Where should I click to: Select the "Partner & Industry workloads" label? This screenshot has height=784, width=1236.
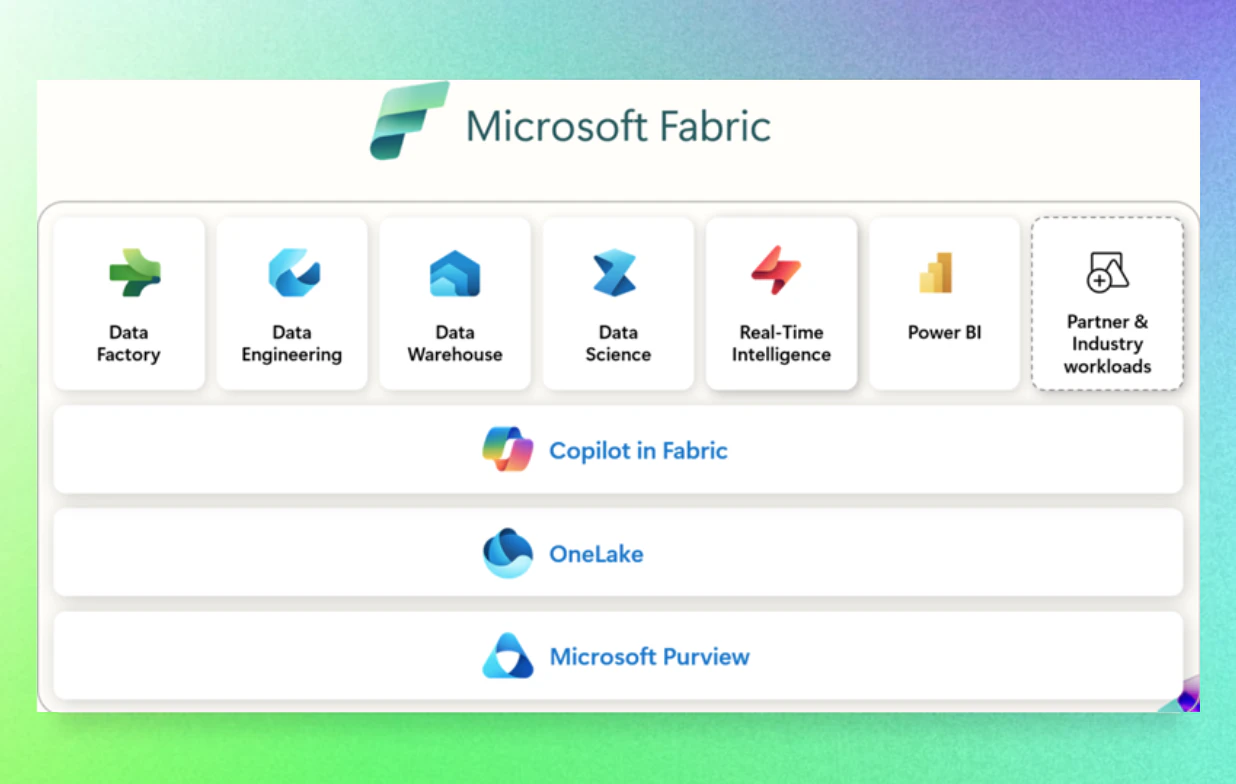point(1107,344)
